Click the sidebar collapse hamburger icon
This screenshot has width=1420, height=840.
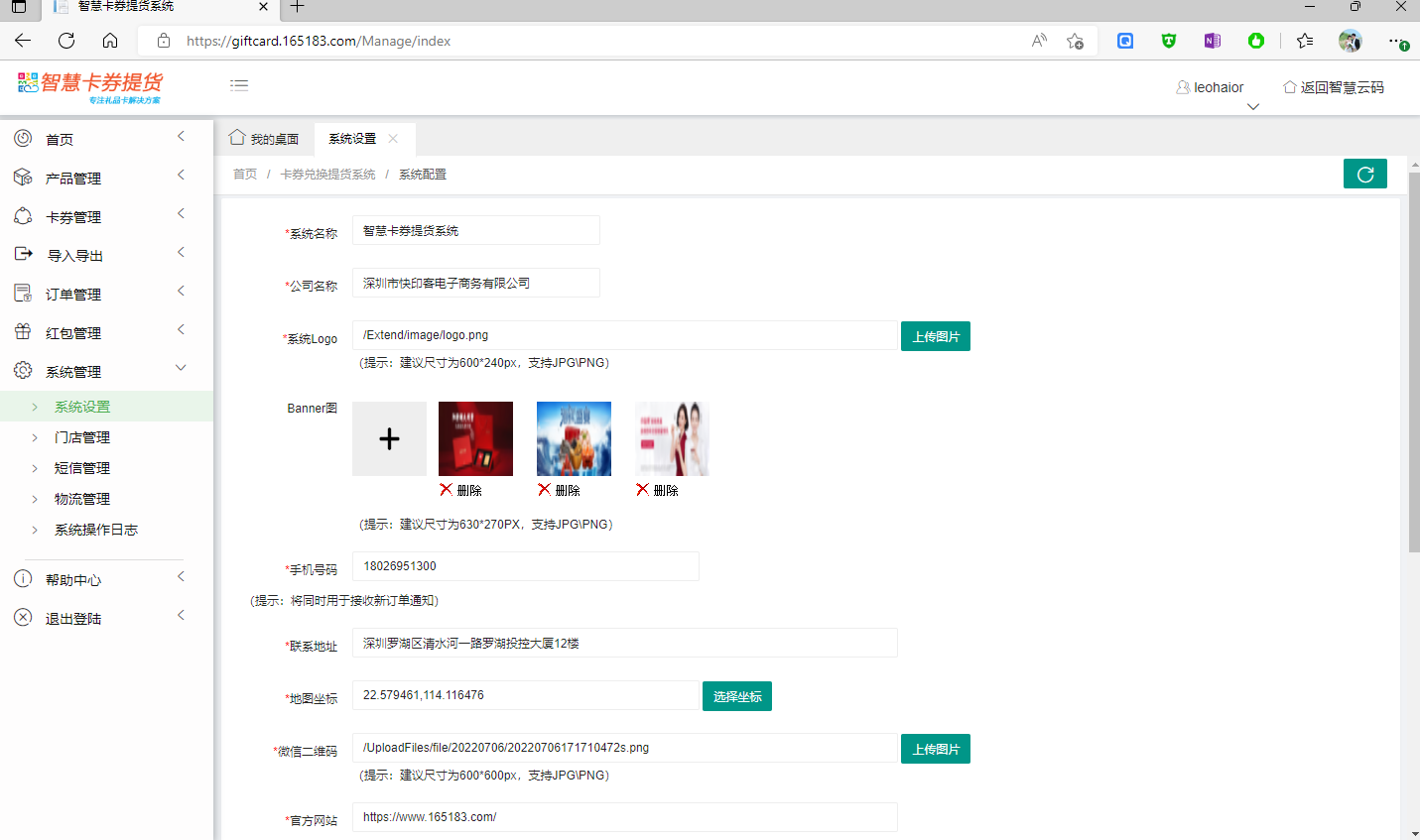point(239,85)
